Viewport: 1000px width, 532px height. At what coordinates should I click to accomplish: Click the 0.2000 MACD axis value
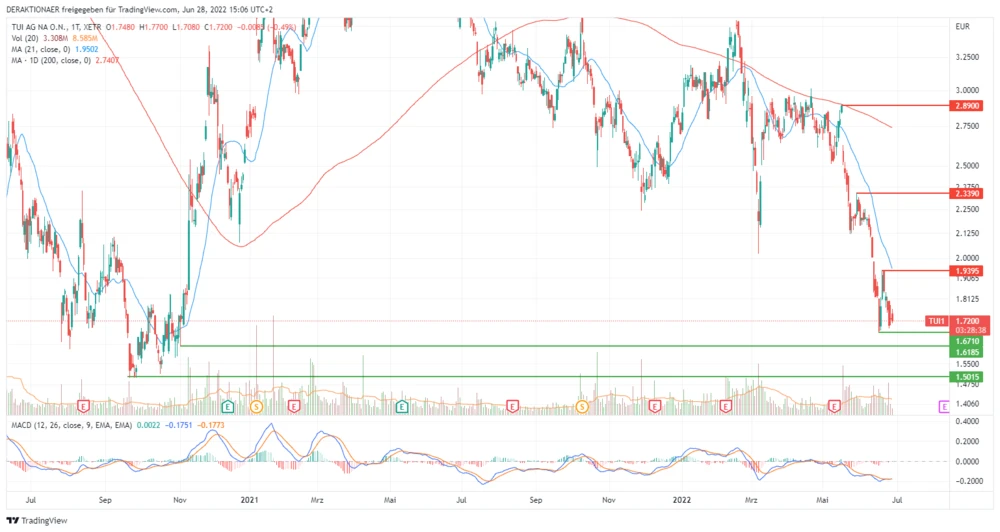coord(967,441)
